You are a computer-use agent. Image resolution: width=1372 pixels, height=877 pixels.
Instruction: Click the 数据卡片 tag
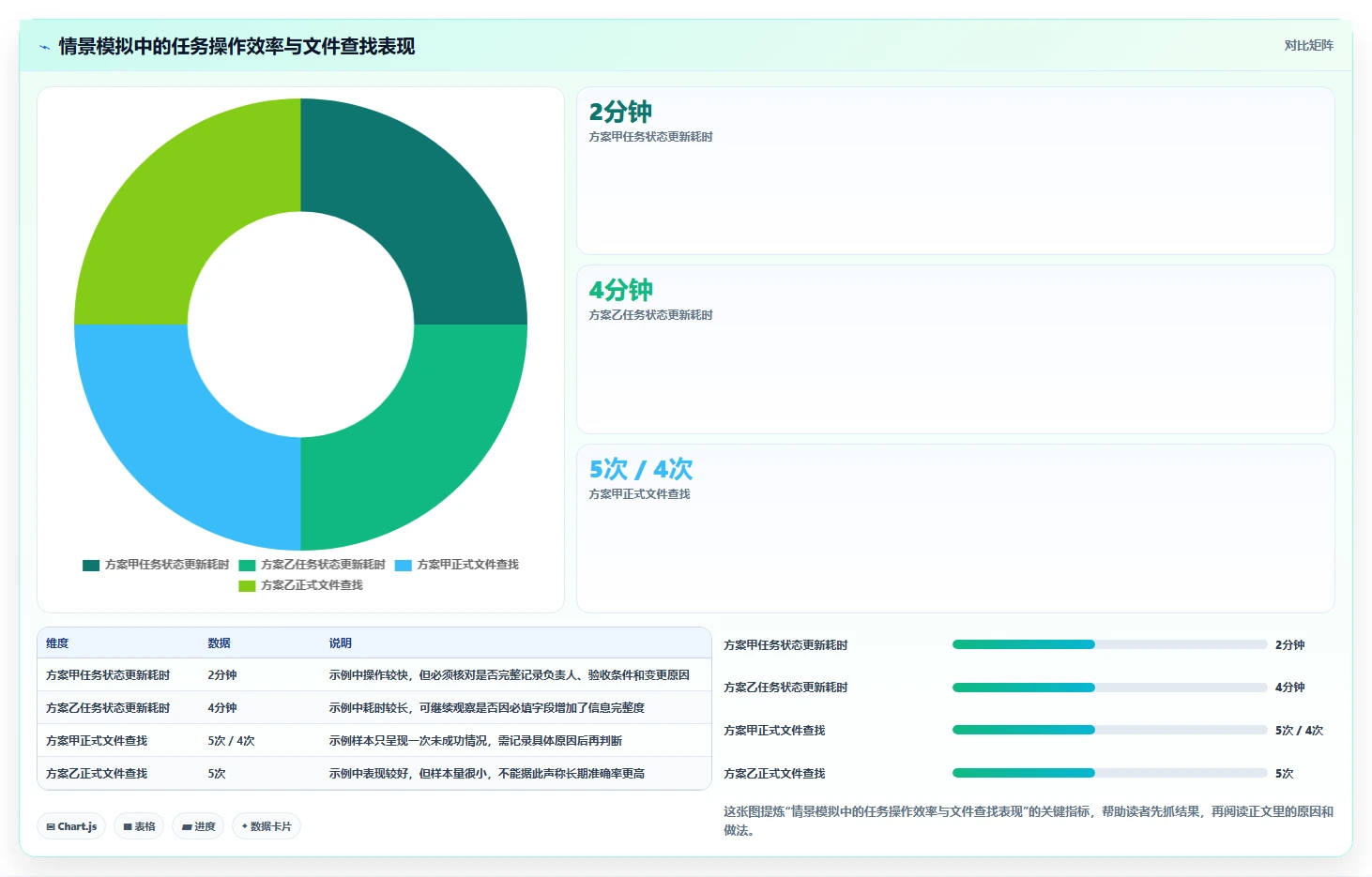pos(267,826)
